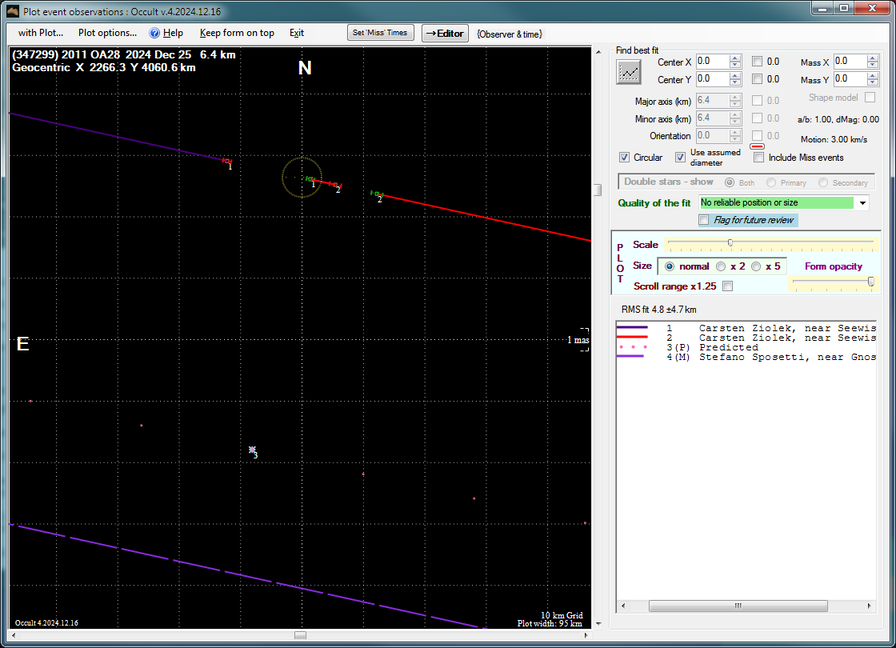Click the (Observer & time) label
This screenshot has width=896, height=648.
pyautogui.click(x=509, y=34)
